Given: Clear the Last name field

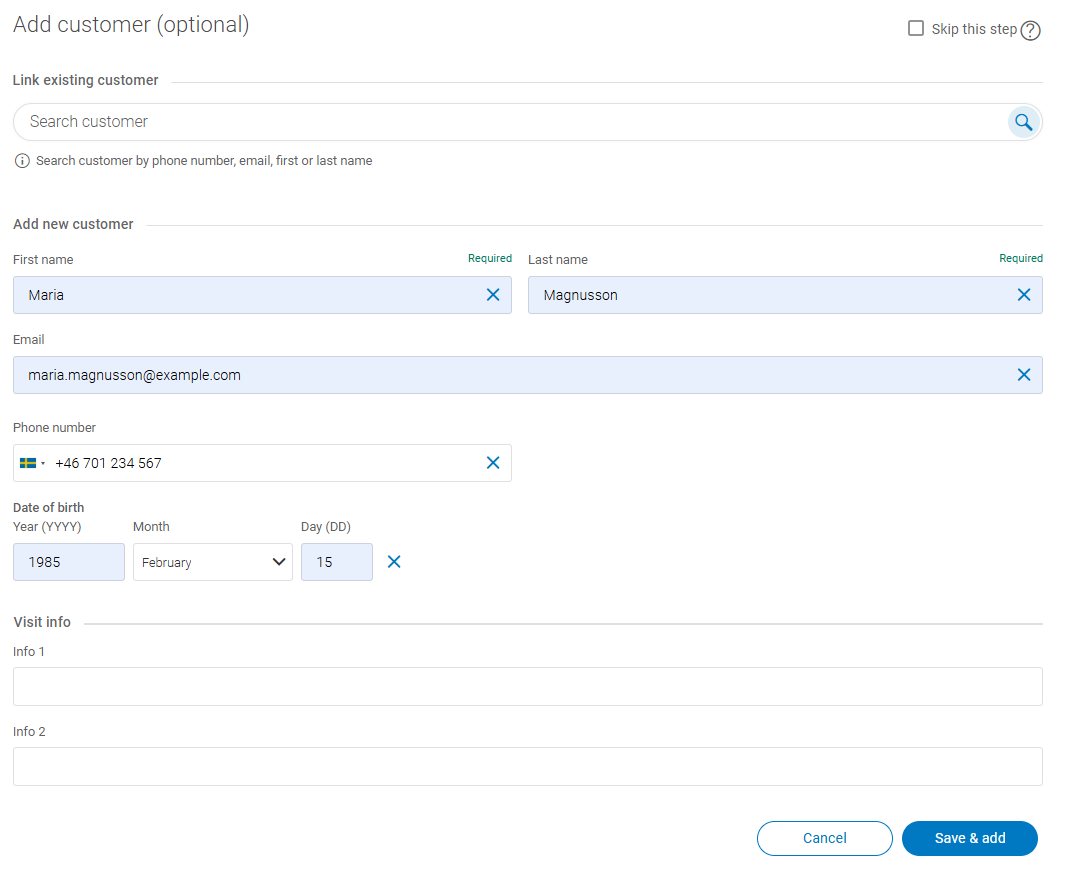Looking at the screenshot, I should point(1024,295).
